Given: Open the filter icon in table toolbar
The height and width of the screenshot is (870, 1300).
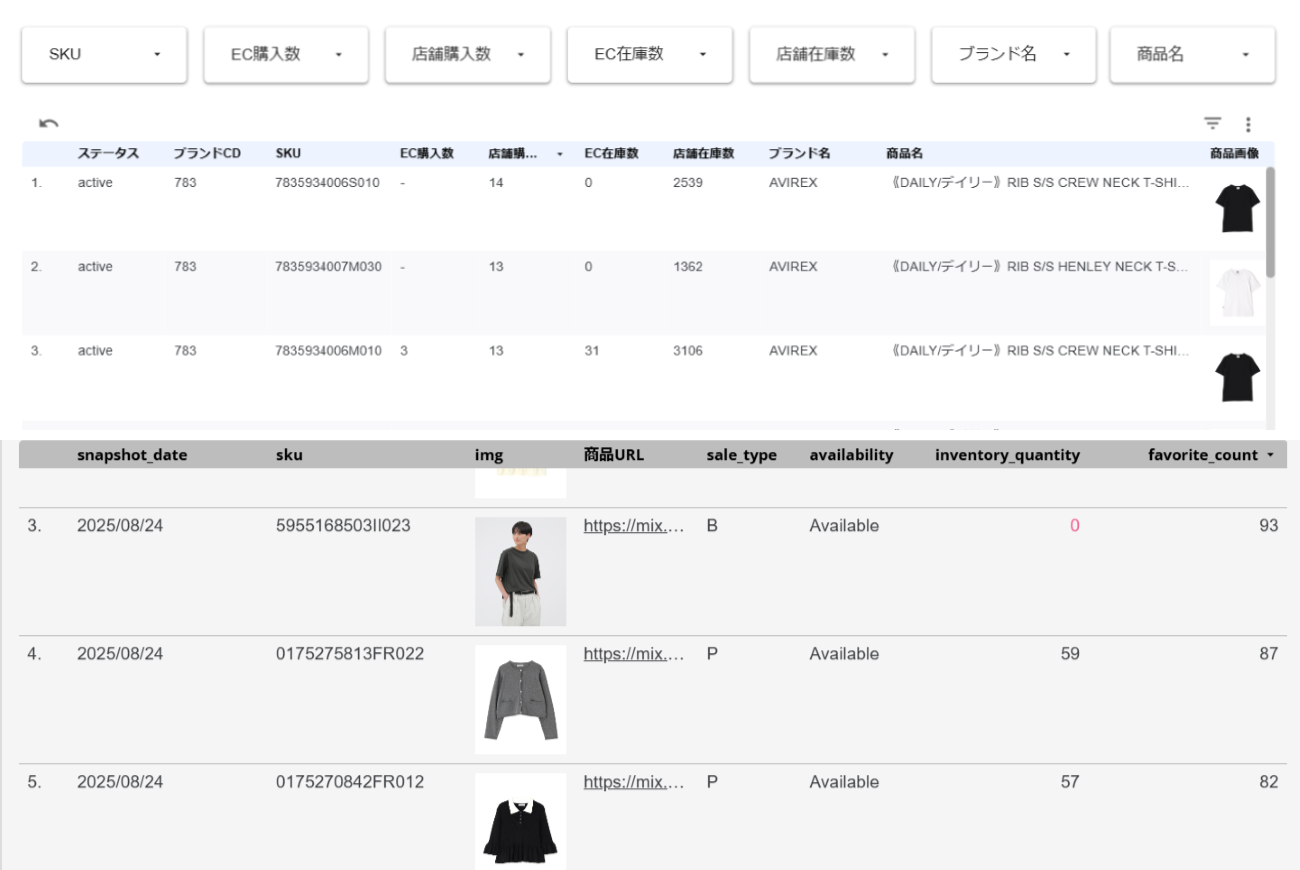Looking at the screenshot, I should 1212,124.
